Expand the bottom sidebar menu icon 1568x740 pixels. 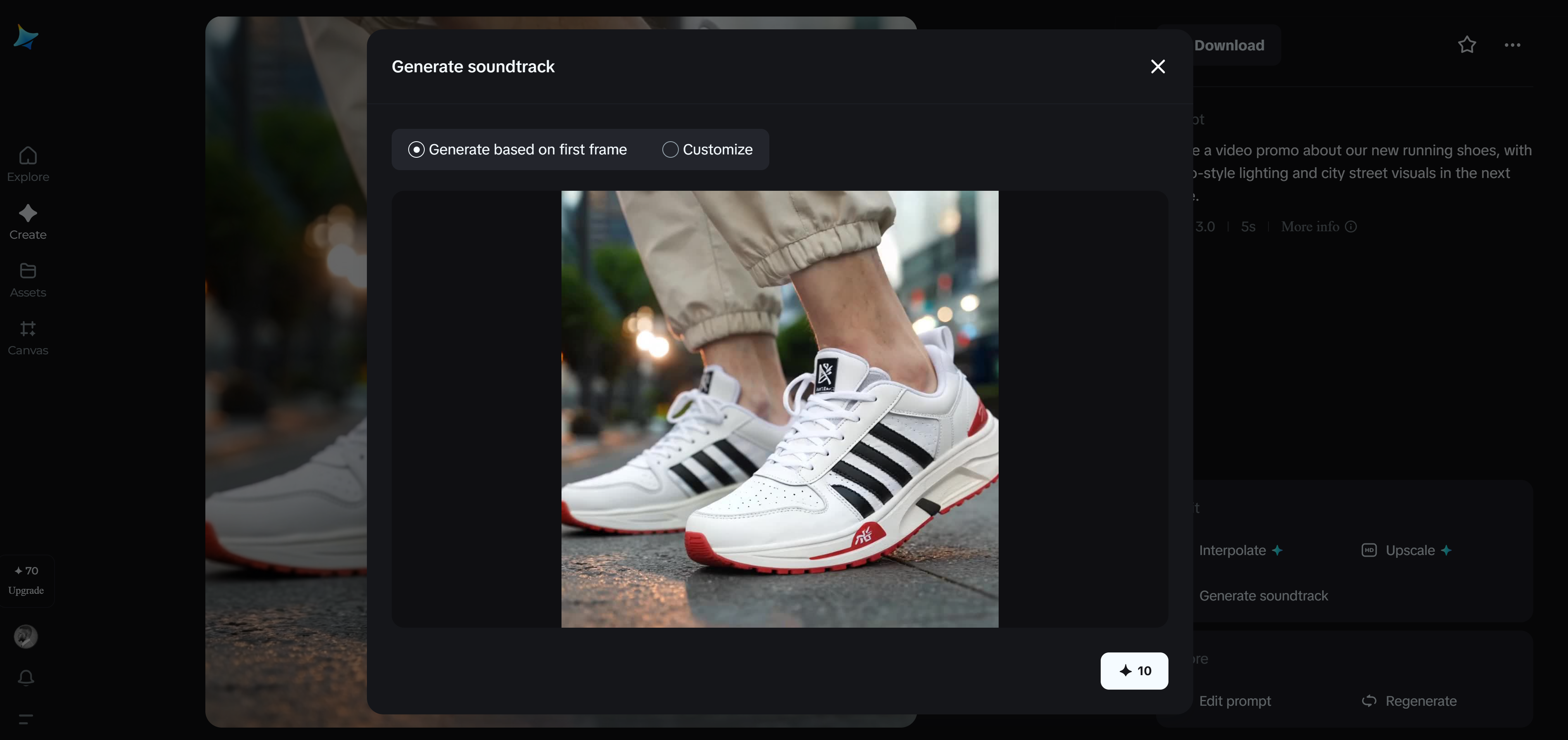[x=26, y=719]
